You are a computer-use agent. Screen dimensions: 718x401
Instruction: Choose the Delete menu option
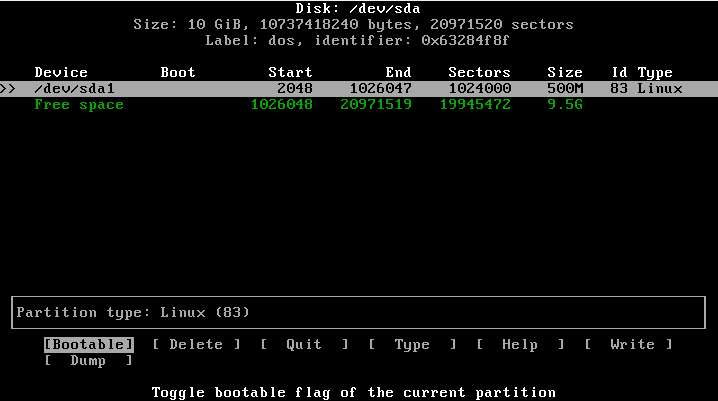pos(196,344)
